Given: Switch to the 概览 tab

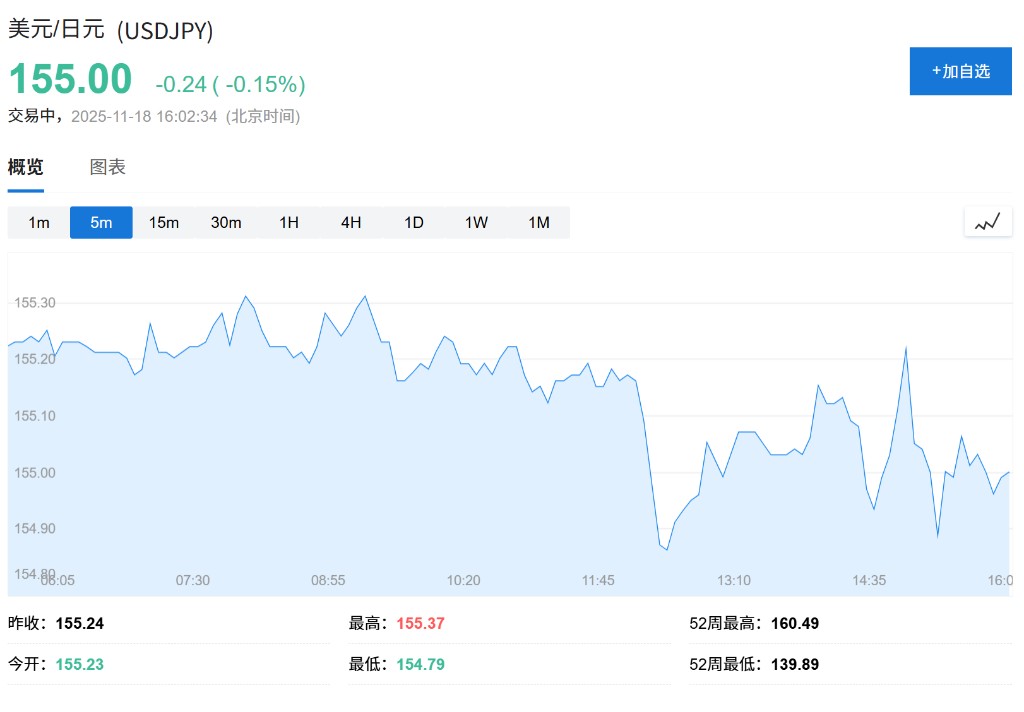Looking at the screenshot, I should point(26,167).
